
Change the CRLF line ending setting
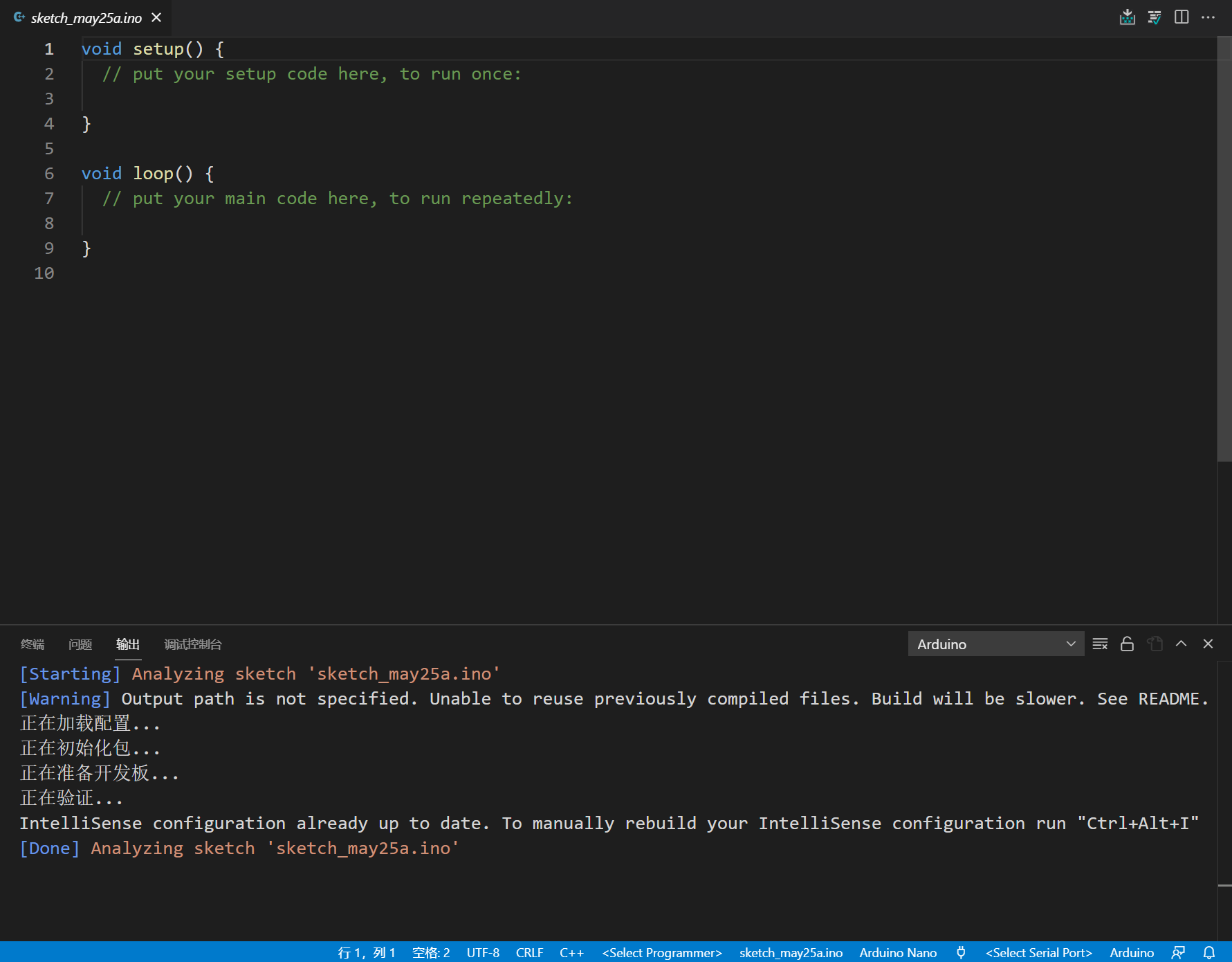pos(529,953)
